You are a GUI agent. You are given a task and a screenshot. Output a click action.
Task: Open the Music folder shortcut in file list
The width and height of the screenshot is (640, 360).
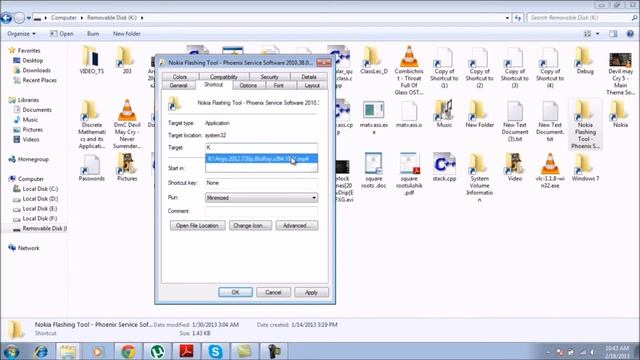[x=444, y=113]
